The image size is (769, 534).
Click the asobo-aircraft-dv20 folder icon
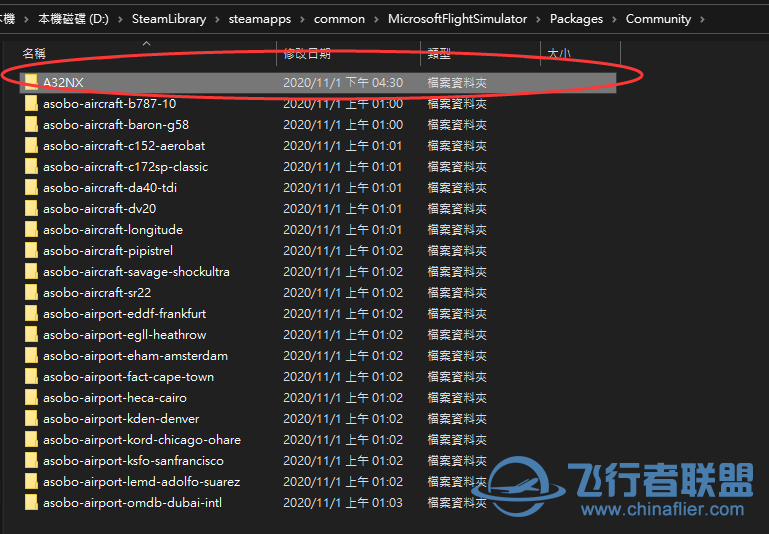31,208
